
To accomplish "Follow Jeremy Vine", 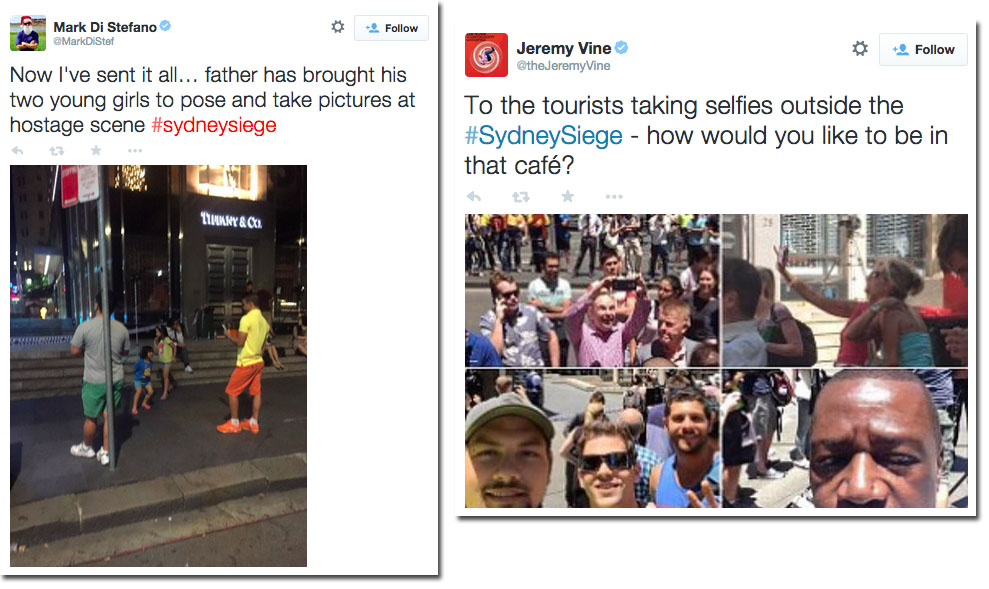I will click(x=923, y=50).
